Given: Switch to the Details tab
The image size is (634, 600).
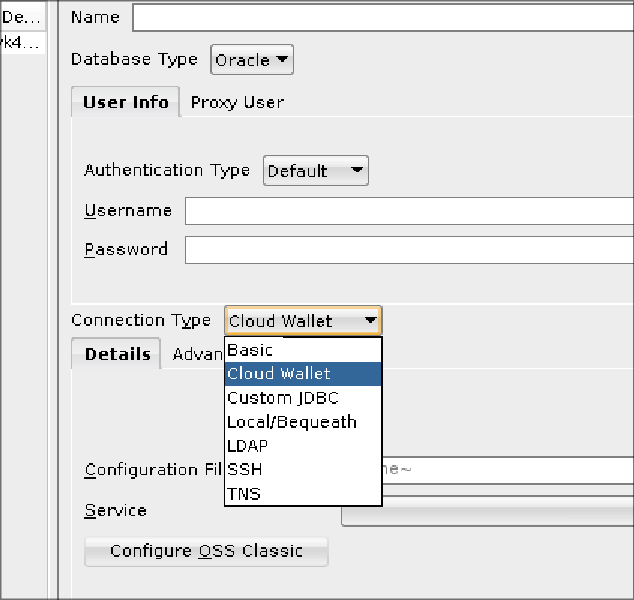Looking at the screenshot, I should click(117, 354).
